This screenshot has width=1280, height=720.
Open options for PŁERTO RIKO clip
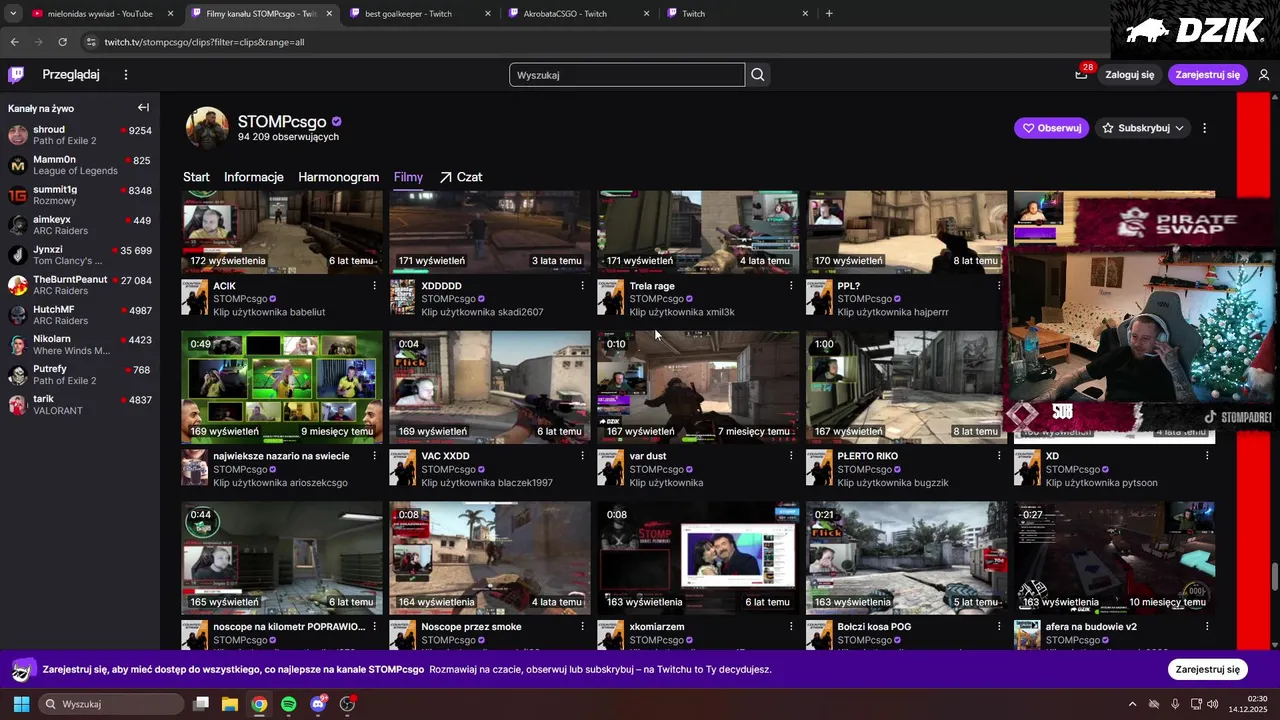coord(999,456)
